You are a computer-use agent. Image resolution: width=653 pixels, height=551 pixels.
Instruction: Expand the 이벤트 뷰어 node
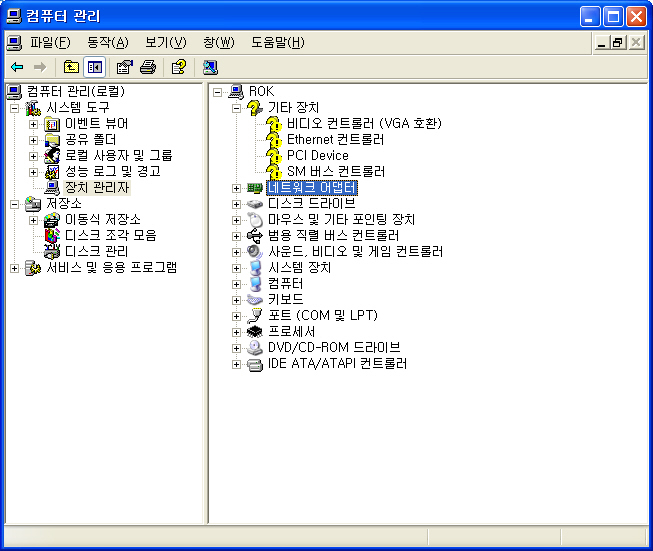pyautogui.click(x=34, y=124)
